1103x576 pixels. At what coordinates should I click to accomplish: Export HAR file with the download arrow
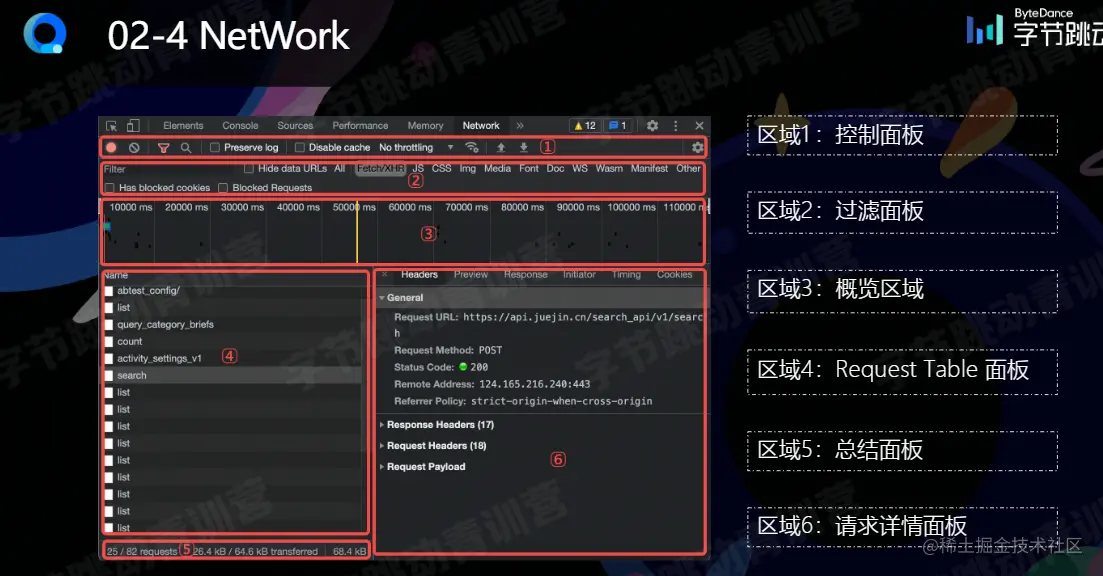tap(523, 148)
